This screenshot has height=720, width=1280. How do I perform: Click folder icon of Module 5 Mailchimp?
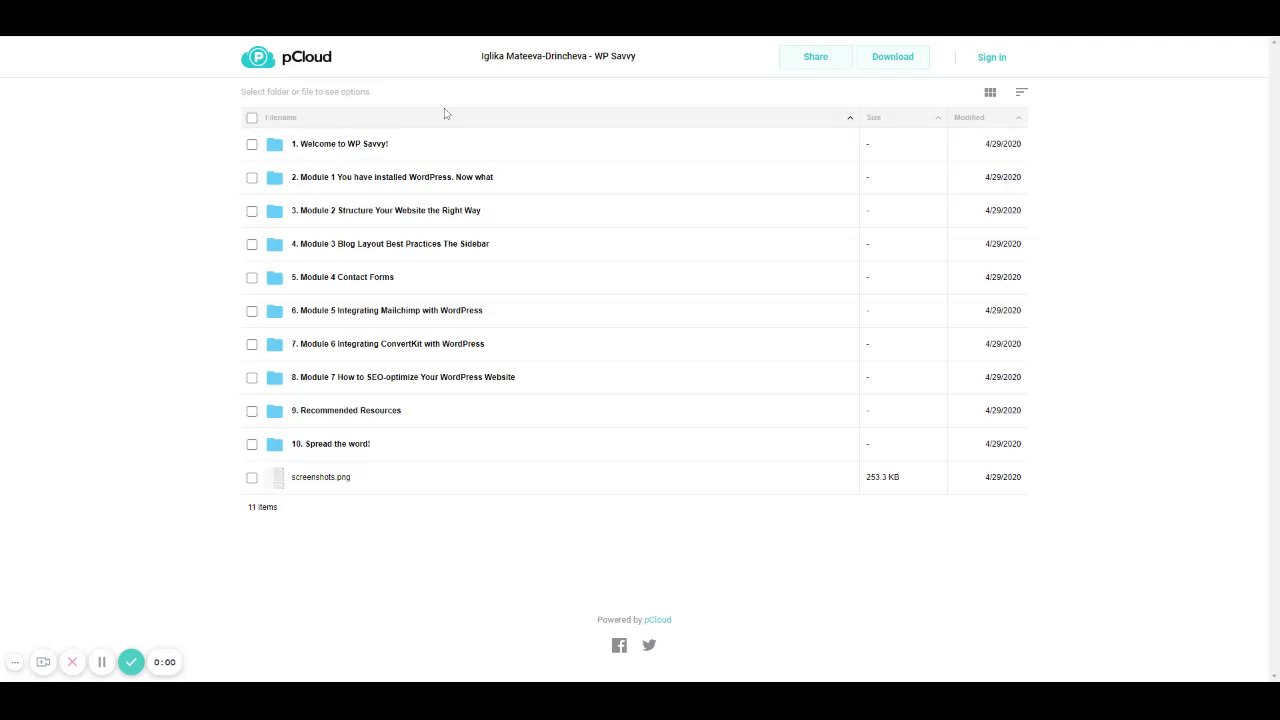[x=274, y=311]
